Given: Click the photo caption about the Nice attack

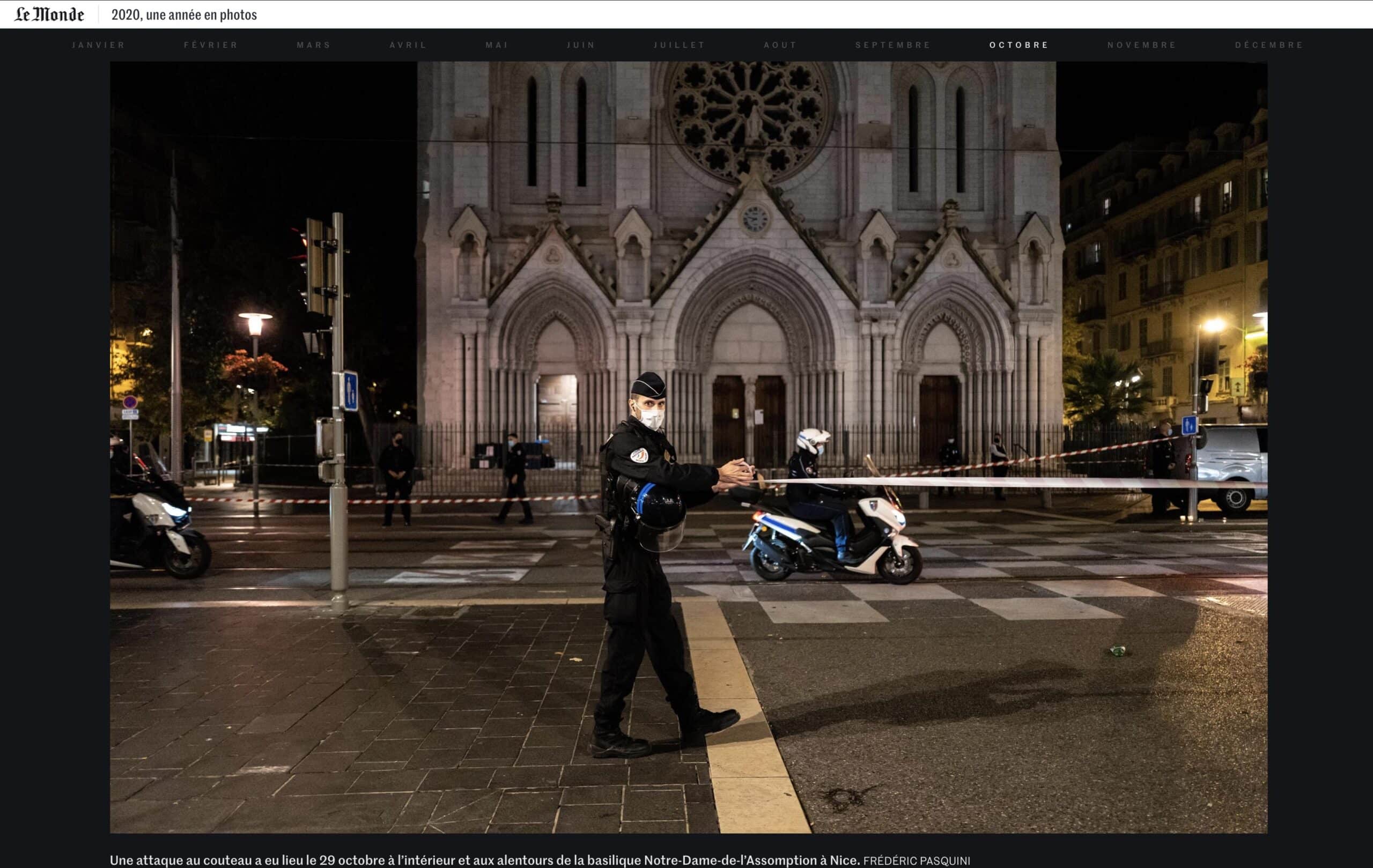Looking at the screenshot, I should (485, 860).
